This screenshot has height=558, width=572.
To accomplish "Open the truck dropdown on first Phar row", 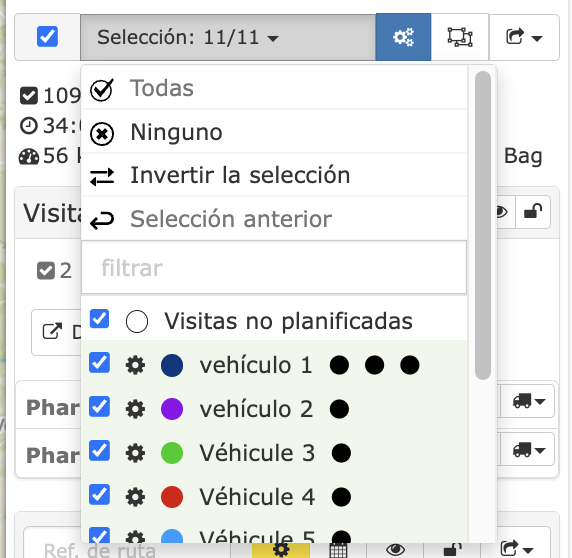I will point(528,401).
